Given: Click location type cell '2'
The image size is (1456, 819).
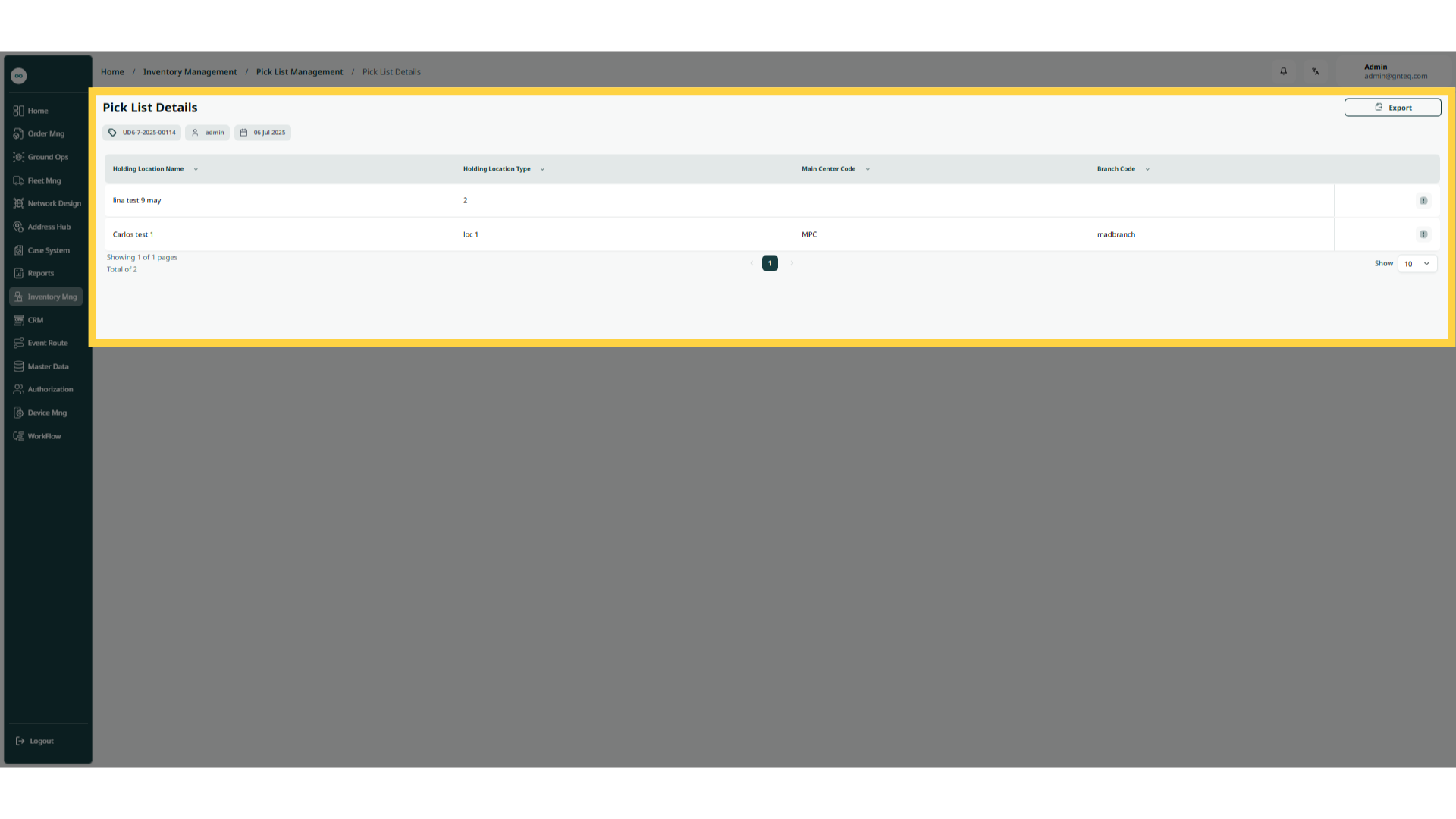Looking at the screenshot, I should tap(465, 201).
